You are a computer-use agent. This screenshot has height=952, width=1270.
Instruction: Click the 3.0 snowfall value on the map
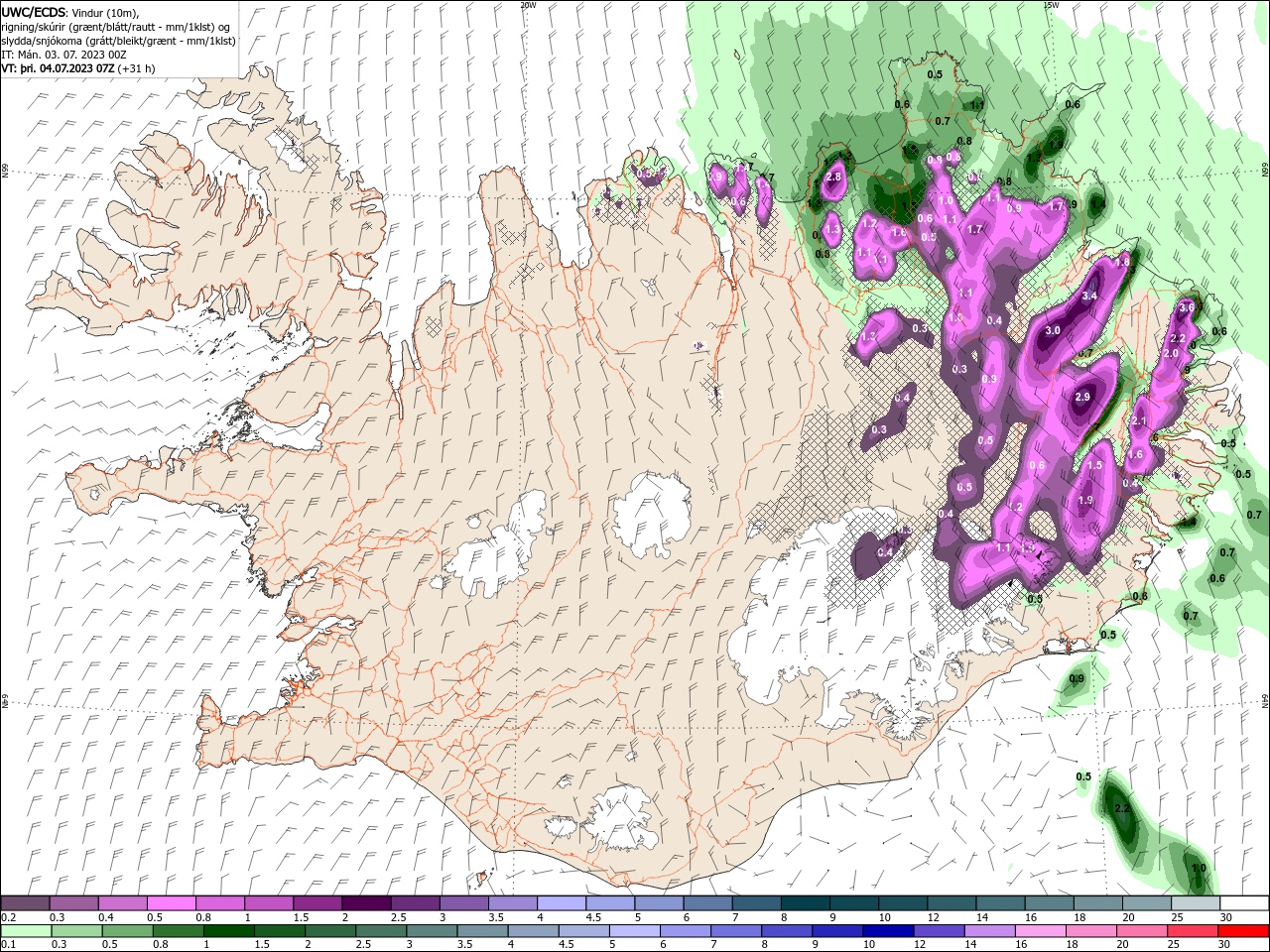pyautogui.click(x=1053, y=330)
